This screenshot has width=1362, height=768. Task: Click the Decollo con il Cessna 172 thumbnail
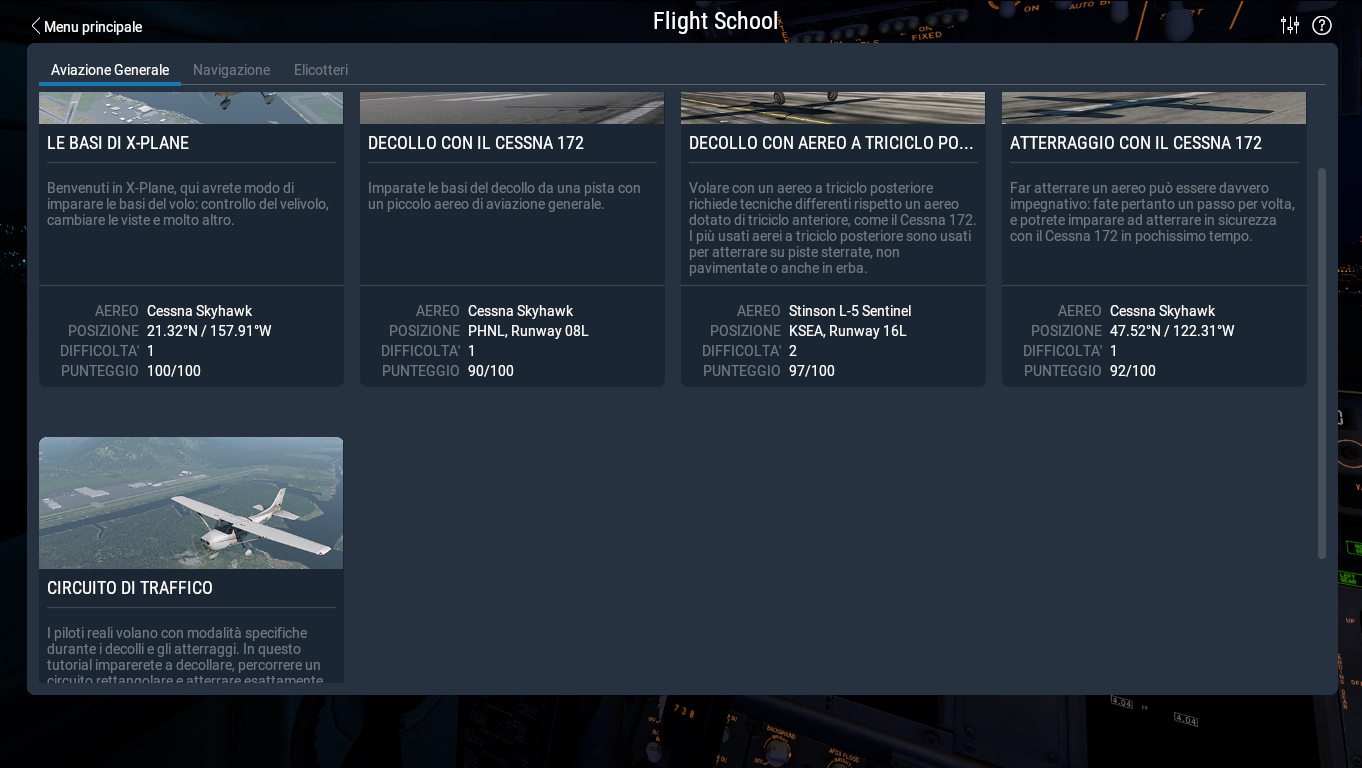click(512, 108)
